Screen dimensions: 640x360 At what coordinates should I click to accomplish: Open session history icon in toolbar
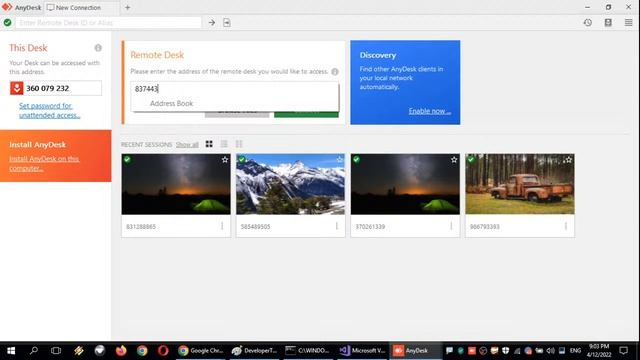588,22
